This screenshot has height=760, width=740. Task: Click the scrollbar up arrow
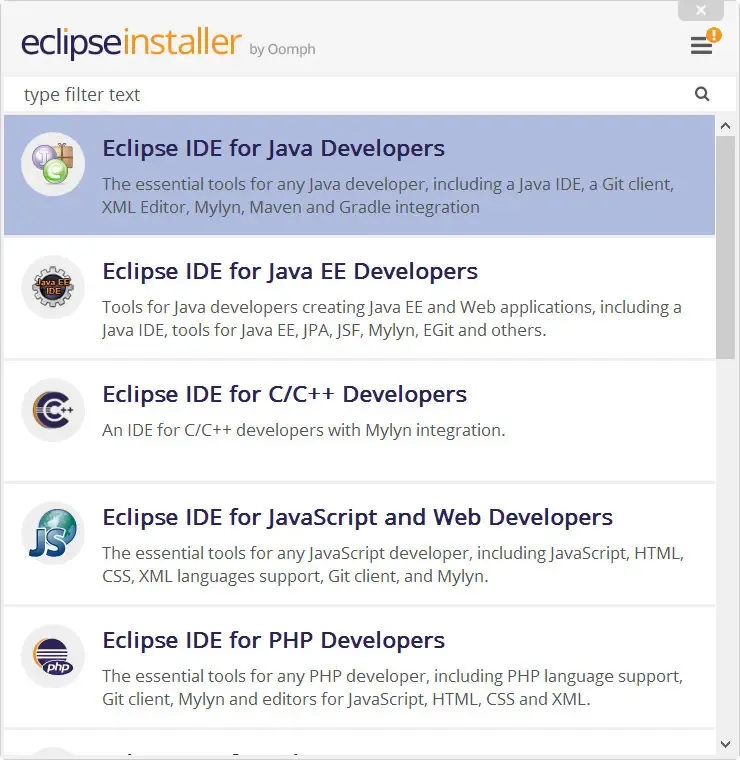(x=725, y=126)
